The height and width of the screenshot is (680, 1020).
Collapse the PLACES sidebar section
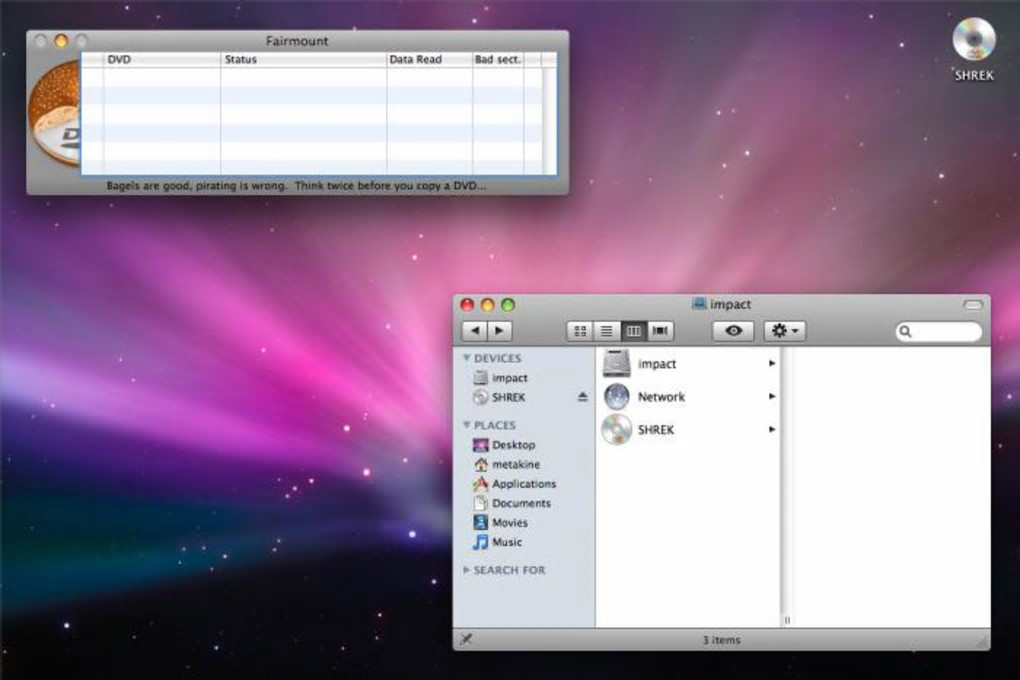pos(466,425)
